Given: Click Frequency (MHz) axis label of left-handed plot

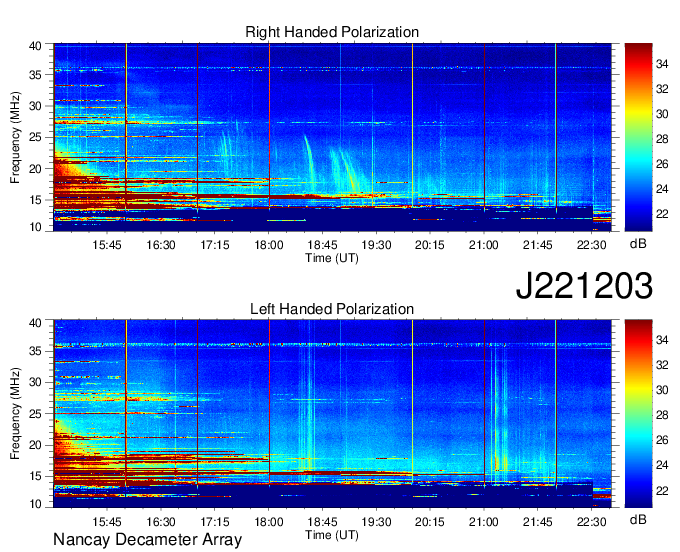Looking at the screenshot, I should 15,413.
